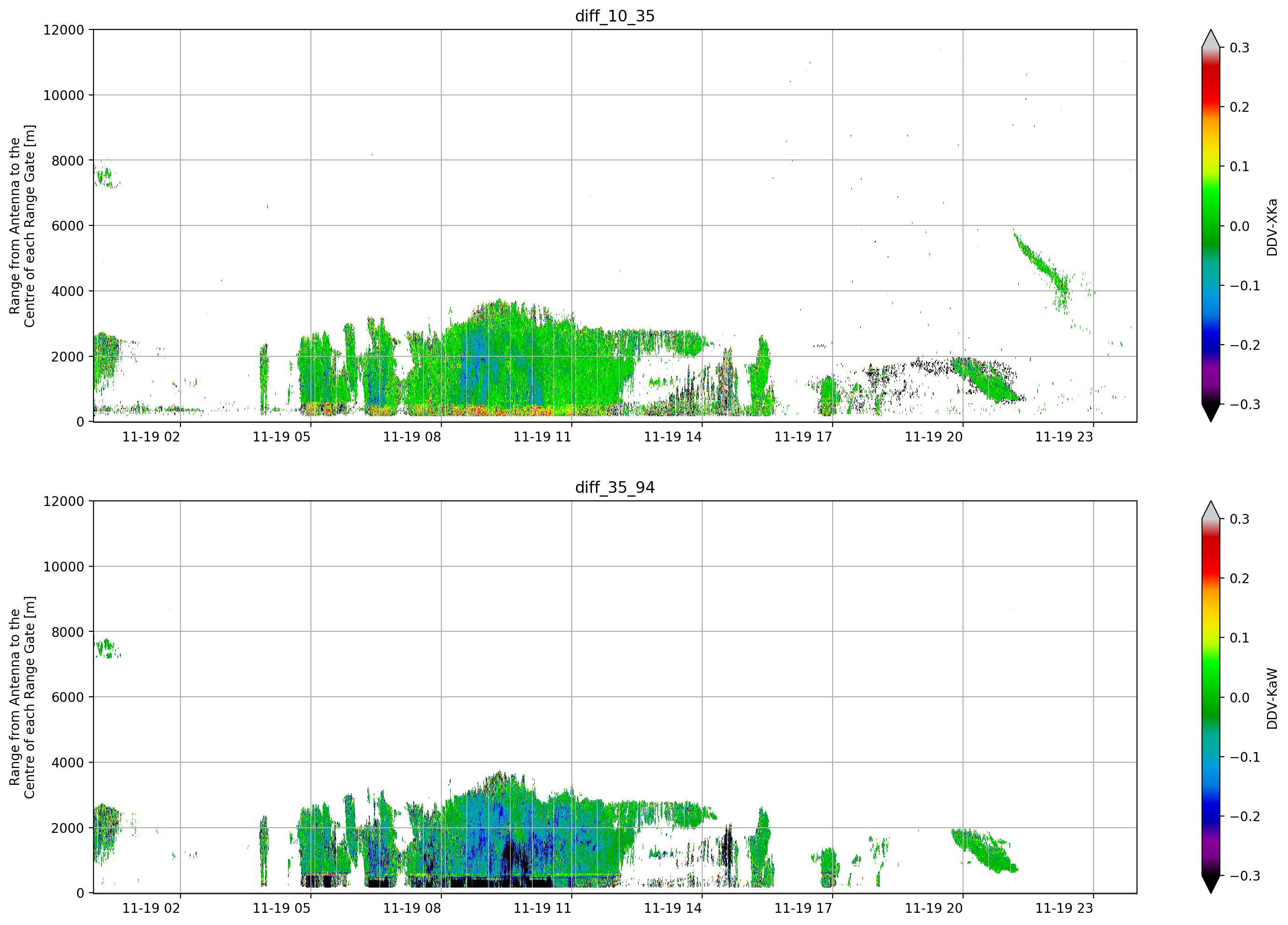The height and width of the screenshot is (925, 1288).
Task: Click the 0.2 tick on DDV-XKa colorbar
Action: (1240, 107)
